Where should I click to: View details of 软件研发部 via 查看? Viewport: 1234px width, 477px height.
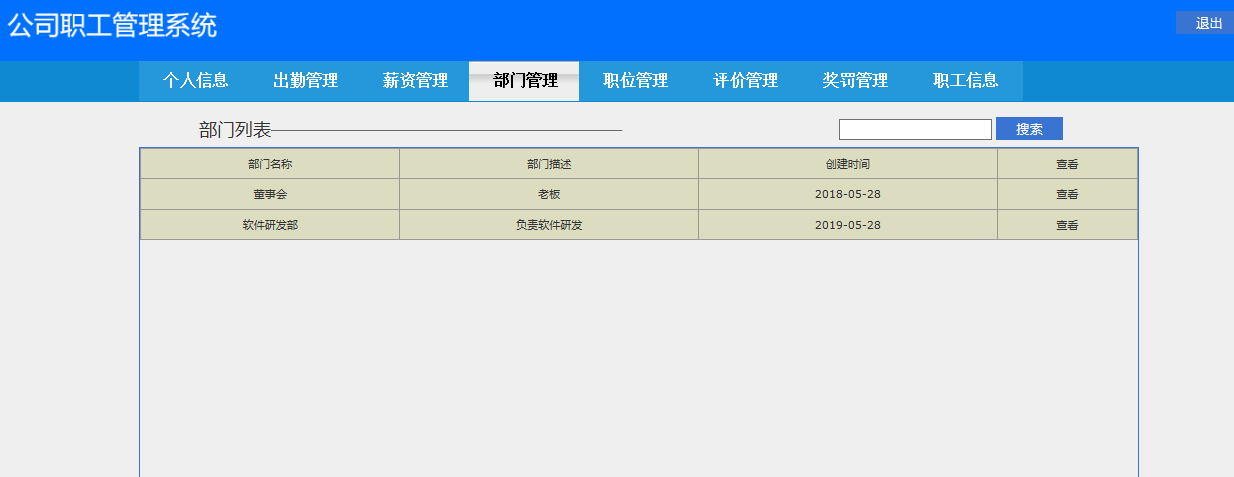point(1067,225)
